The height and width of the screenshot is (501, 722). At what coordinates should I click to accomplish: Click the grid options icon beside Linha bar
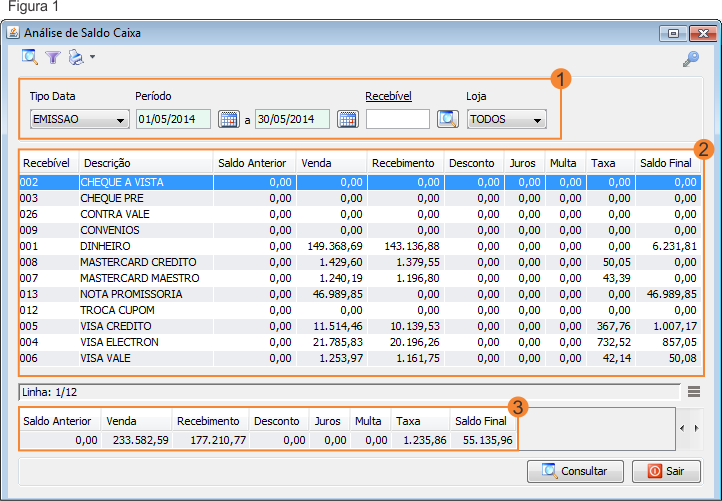(x=694, y=391)
